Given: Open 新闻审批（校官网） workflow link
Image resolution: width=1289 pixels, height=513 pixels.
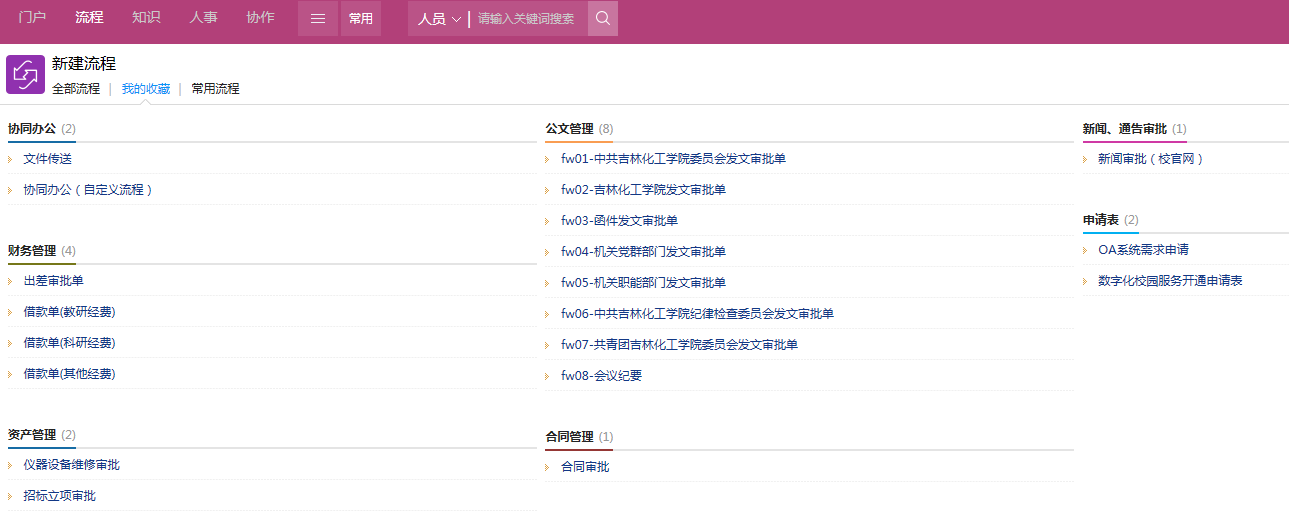Looking at the screenshot, I should click(1151, 159).
